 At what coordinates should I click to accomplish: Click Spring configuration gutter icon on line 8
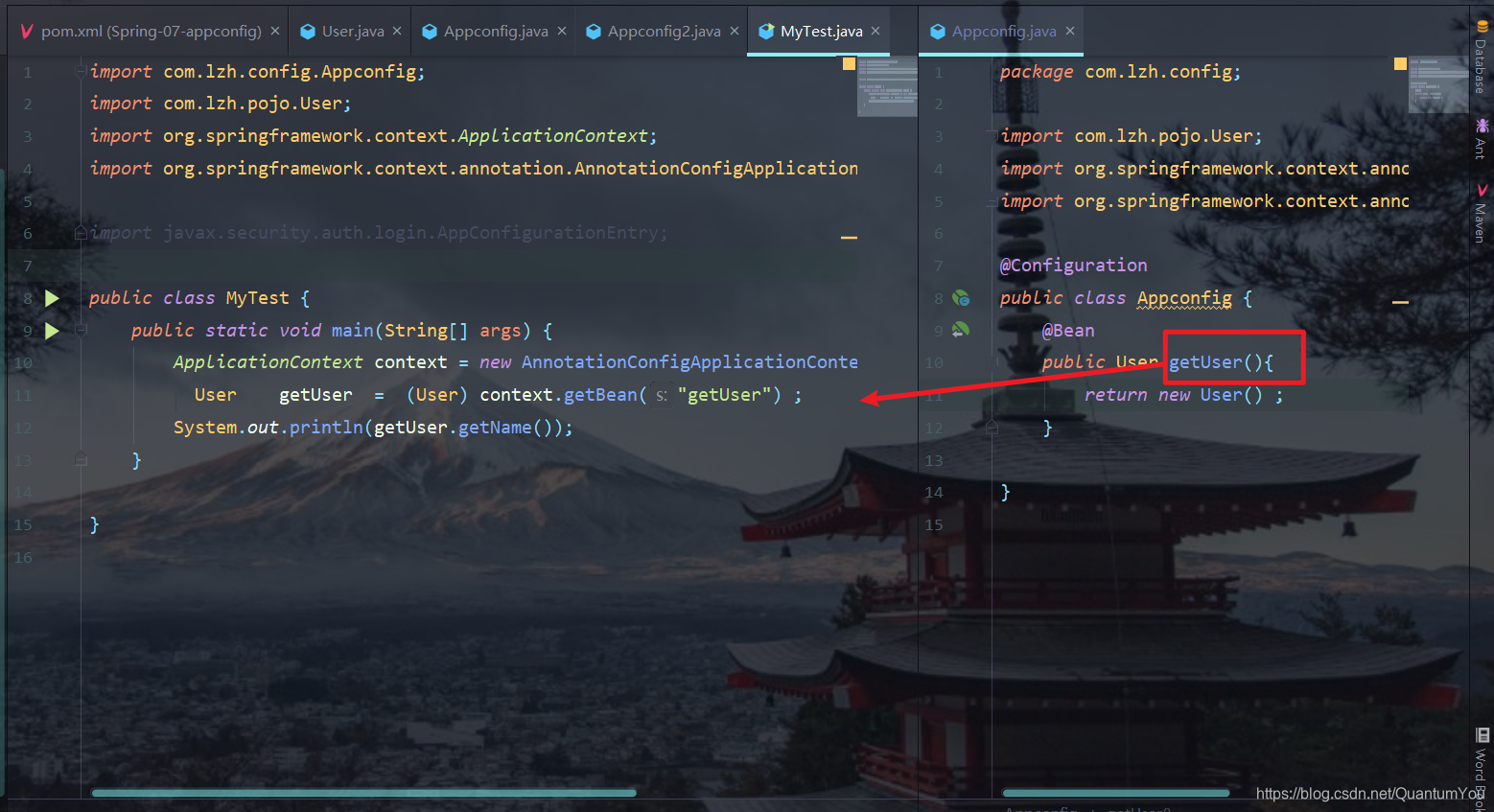pyautogui.click(x=960, y=298)
